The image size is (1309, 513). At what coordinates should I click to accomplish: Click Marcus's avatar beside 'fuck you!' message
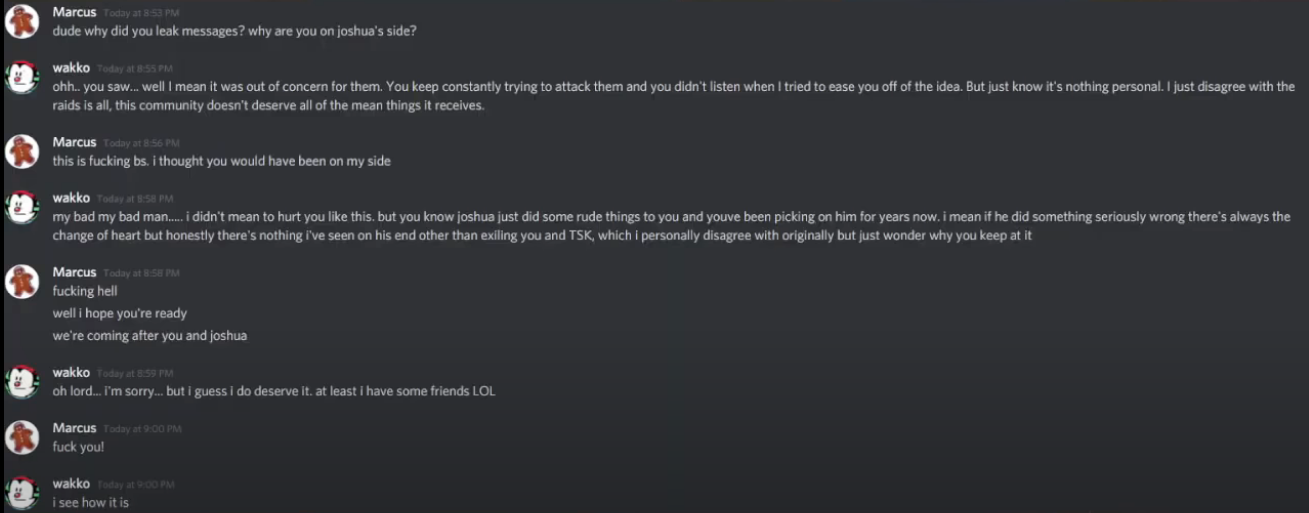[22, 437]
